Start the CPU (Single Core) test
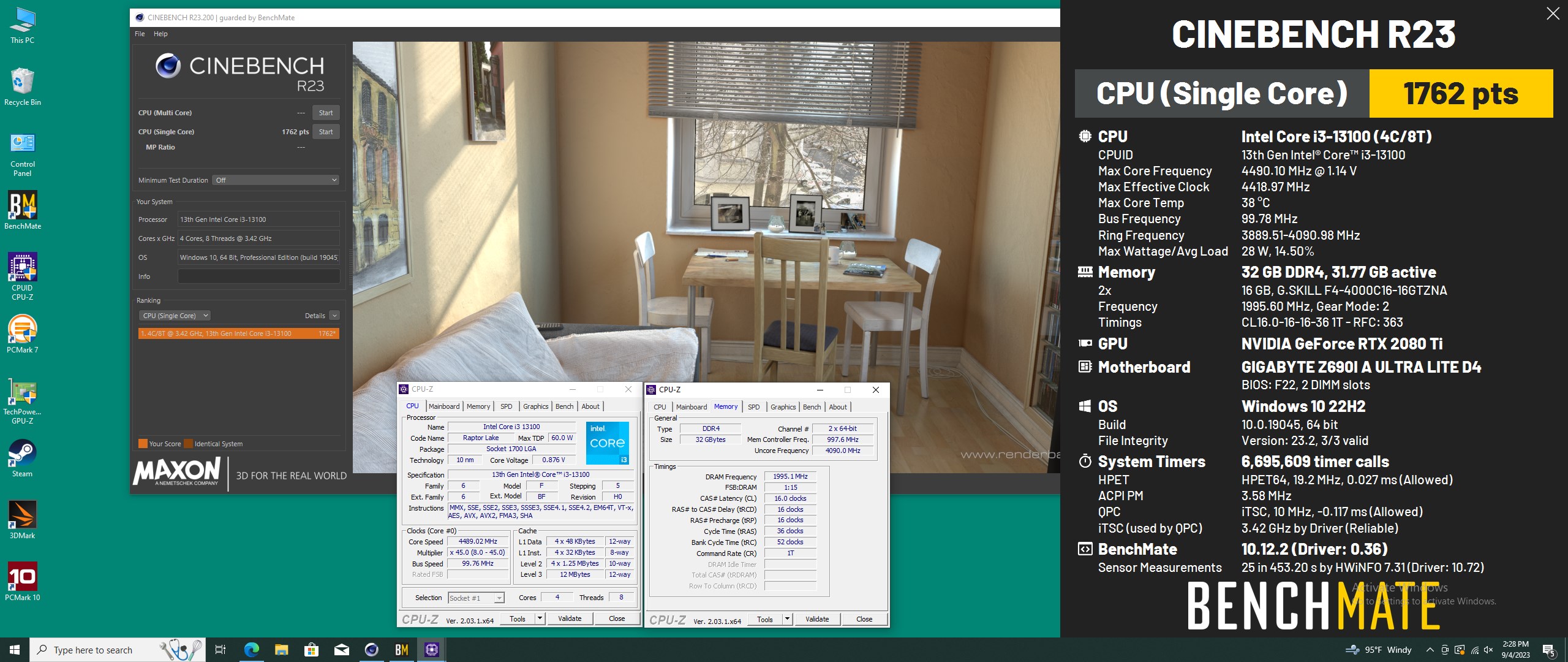Viewport: 1568px width, 662px height. pos(326,132)
